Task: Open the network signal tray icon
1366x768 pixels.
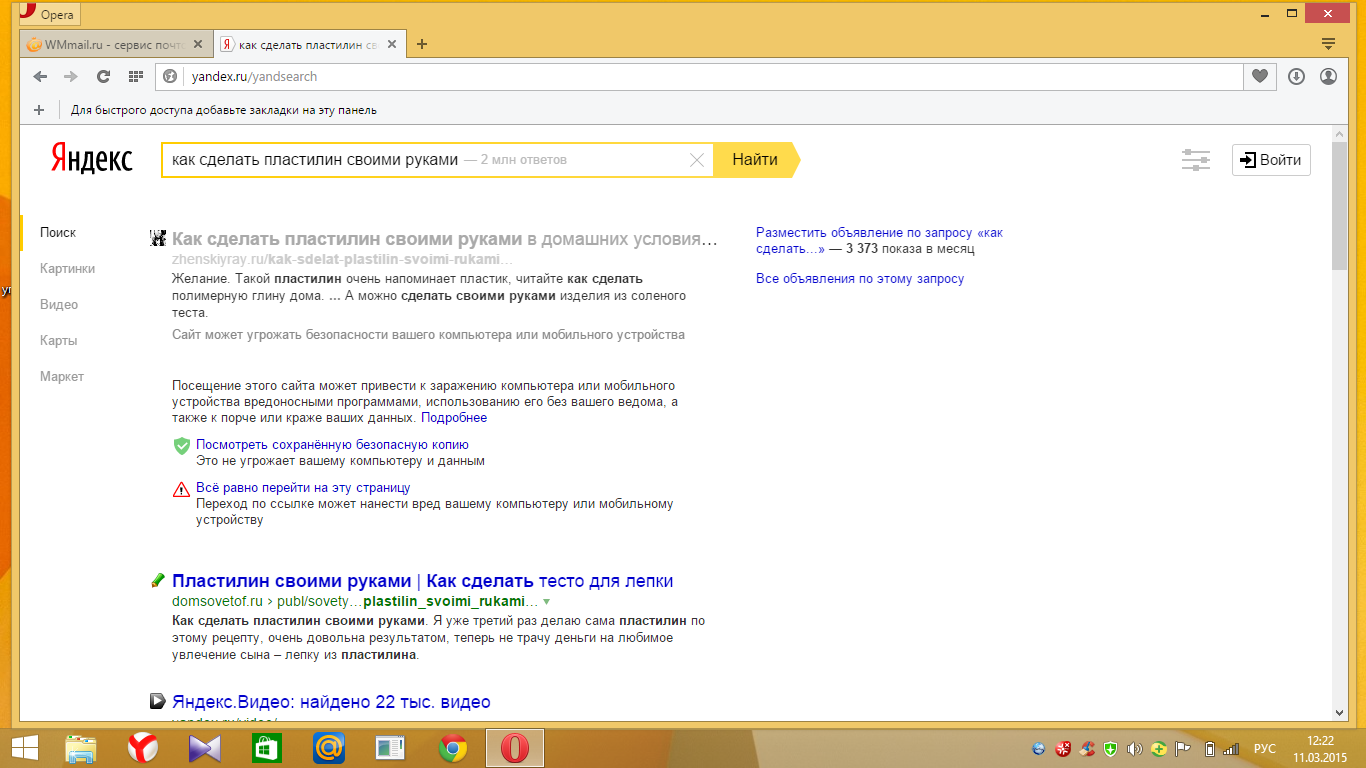Action: 1231,748
